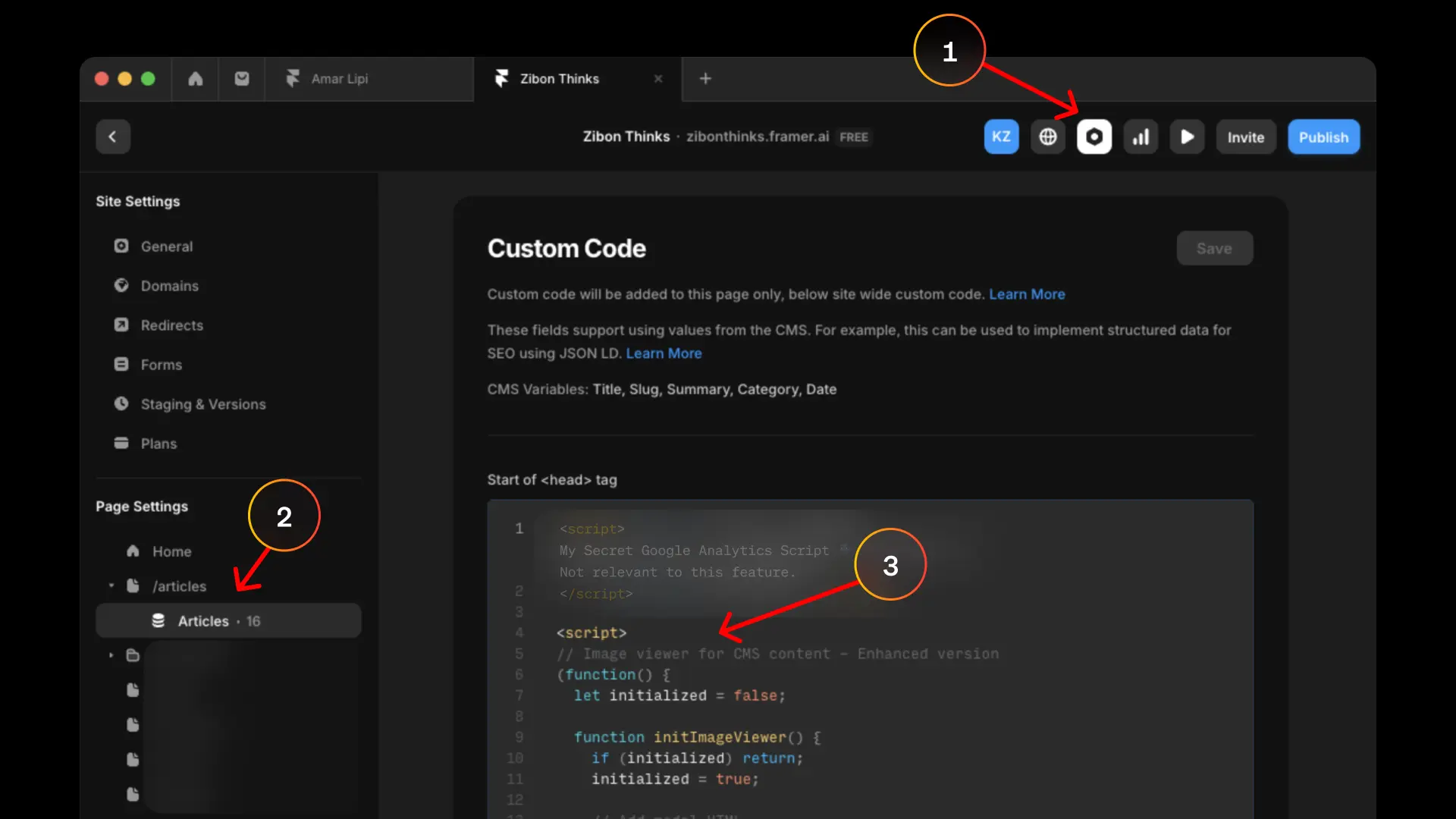Click the Plans card icon
The image size is (1456, 819).
click(x=121, y=443)
